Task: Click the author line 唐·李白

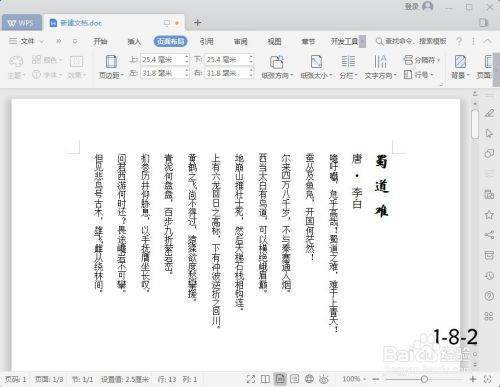Action: [357, 181]
